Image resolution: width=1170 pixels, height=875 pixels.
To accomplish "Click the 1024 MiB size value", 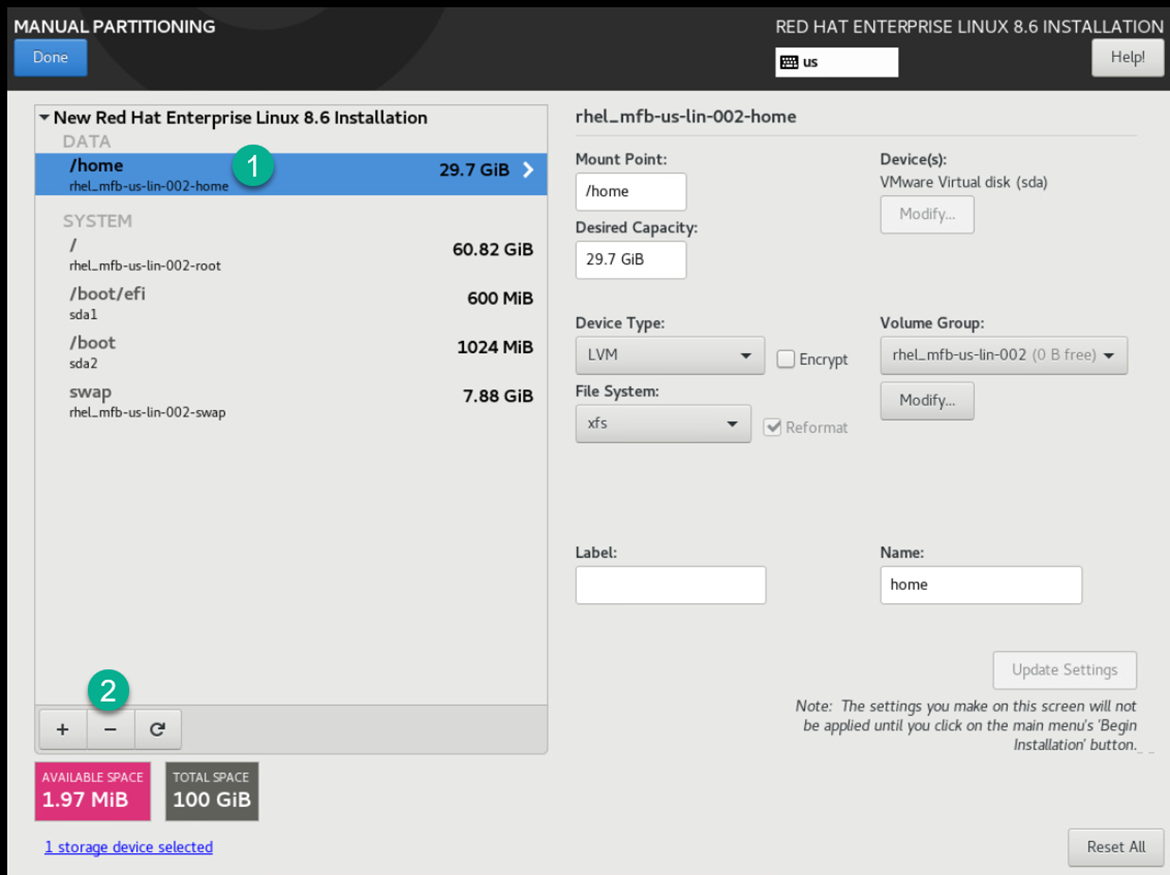I will click(495, 347).
